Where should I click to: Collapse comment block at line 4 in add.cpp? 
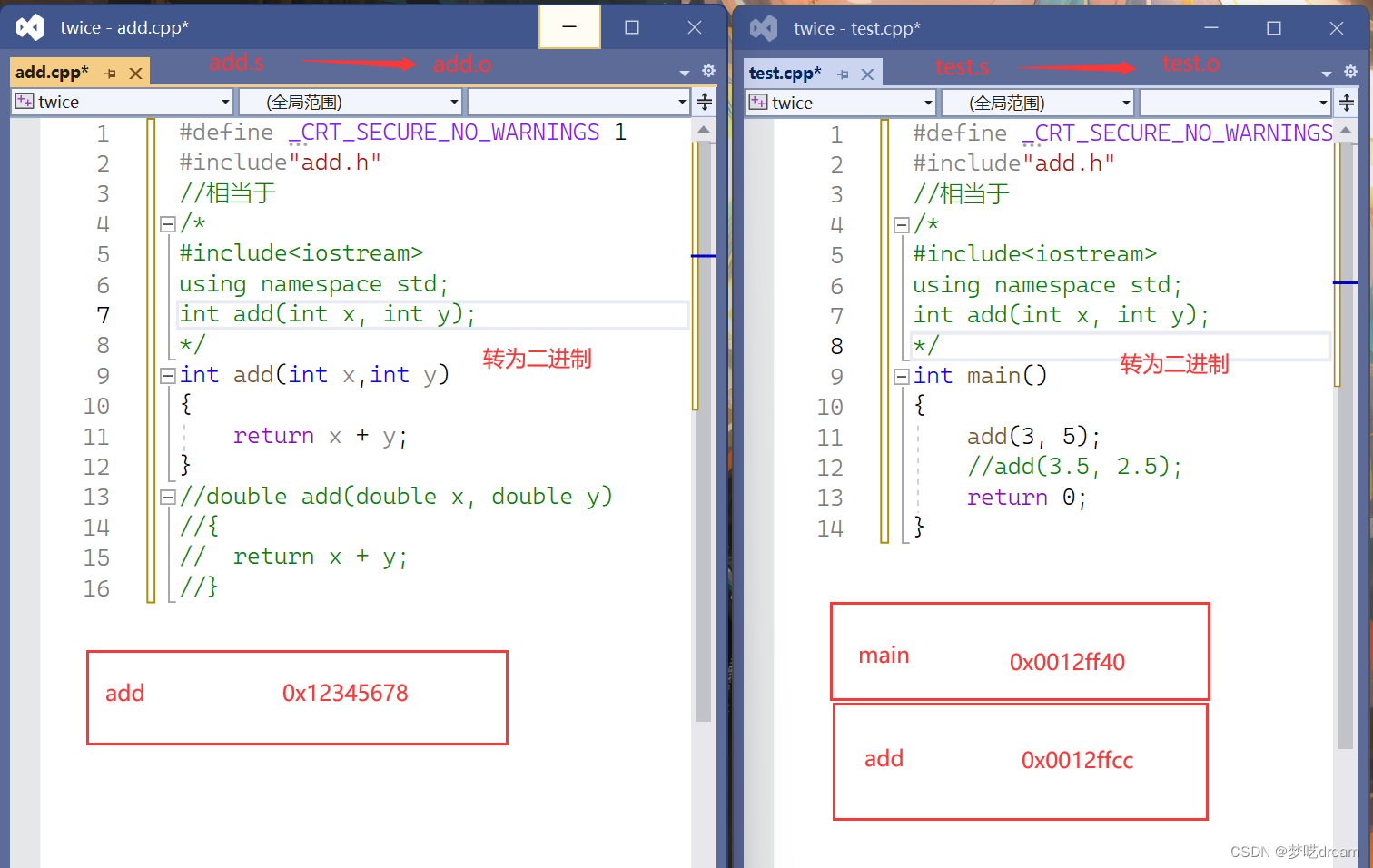click(168, 223)
